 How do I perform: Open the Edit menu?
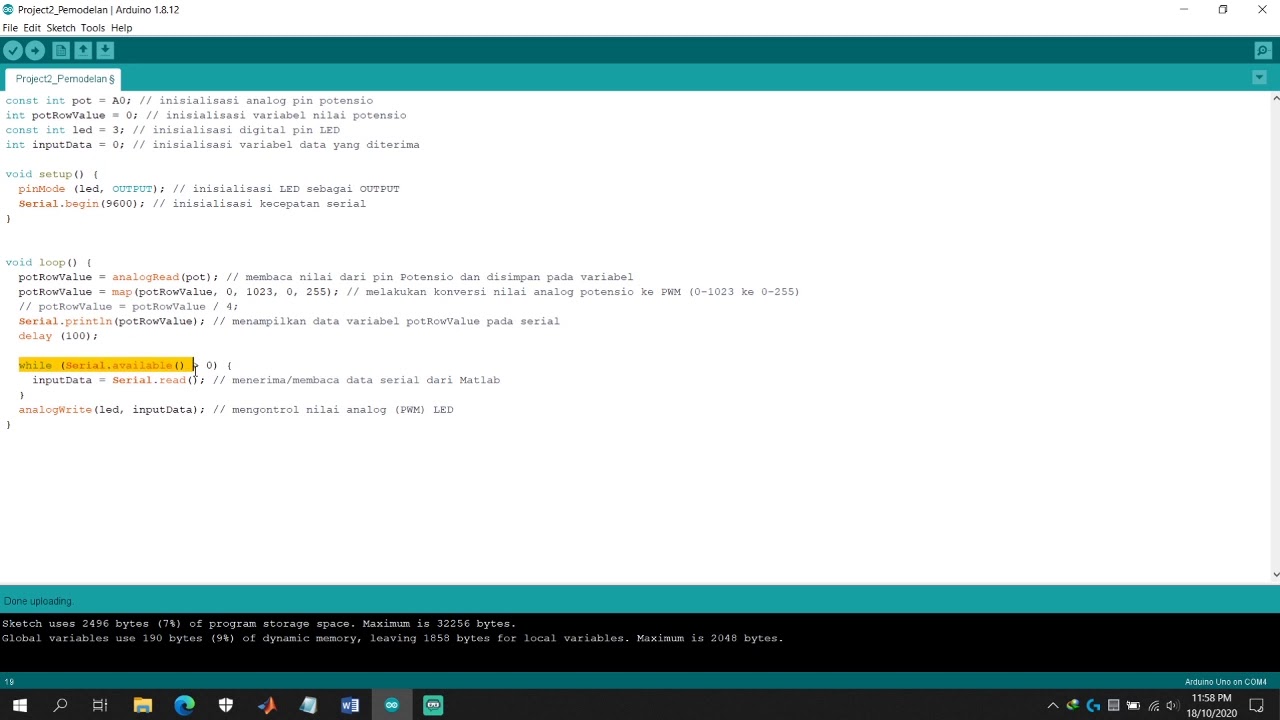(x=32, y=28)
